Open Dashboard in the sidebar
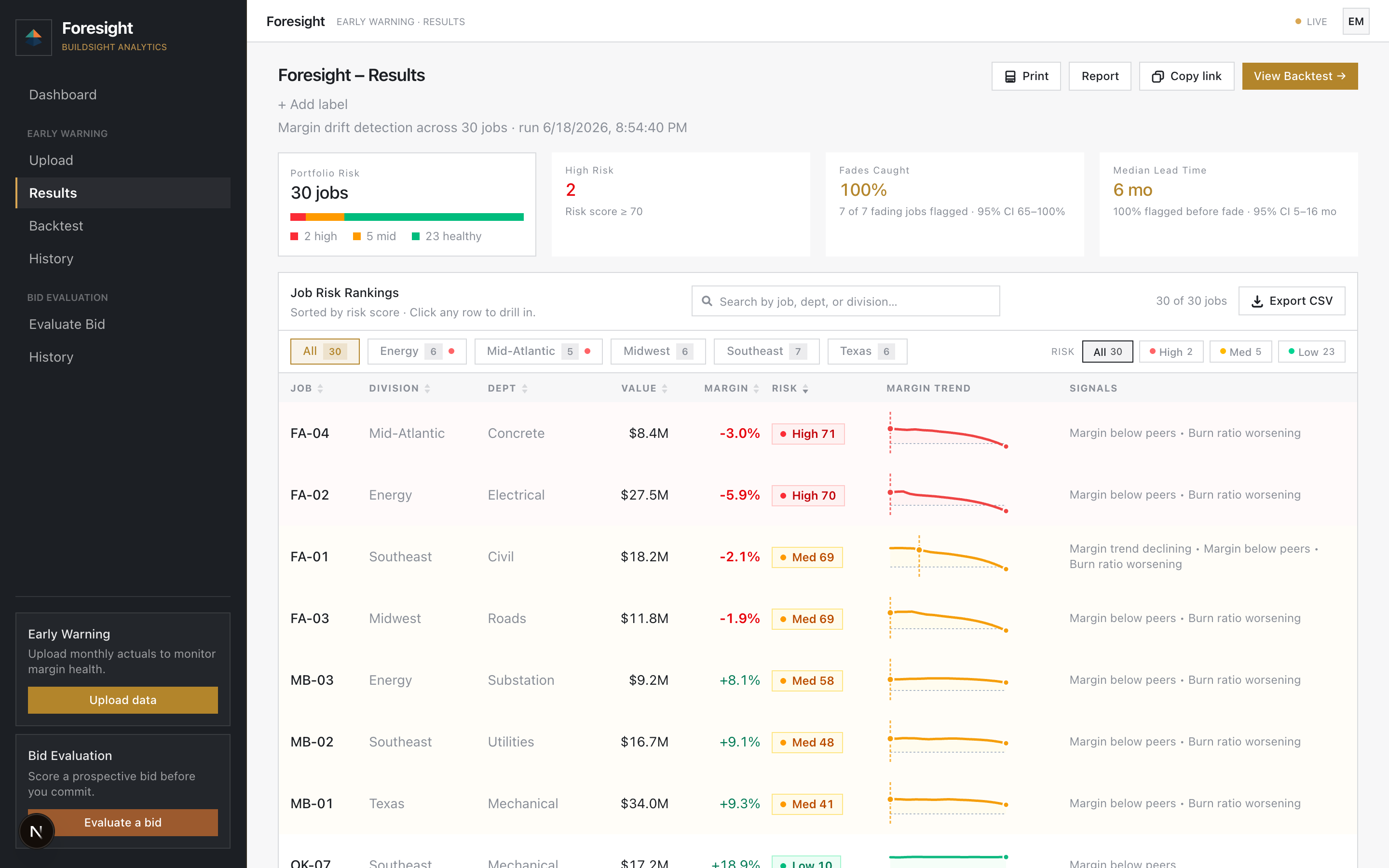 point(123,95)
